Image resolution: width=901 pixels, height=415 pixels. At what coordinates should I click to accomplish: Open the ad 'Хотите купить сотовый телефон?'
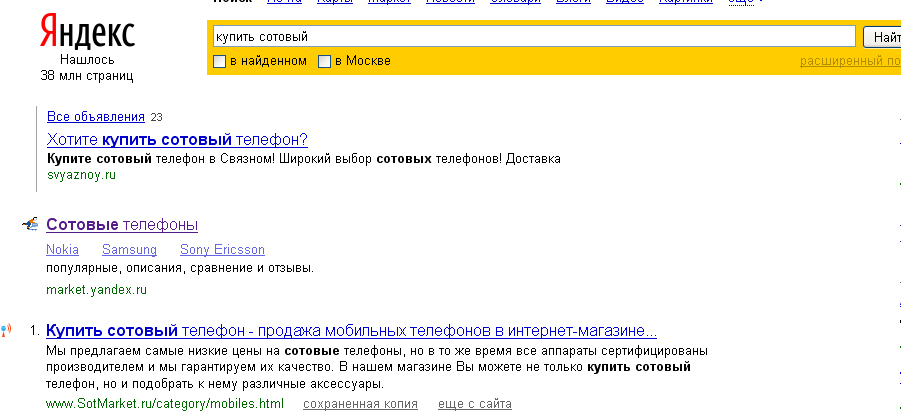[x=177, y=140]
